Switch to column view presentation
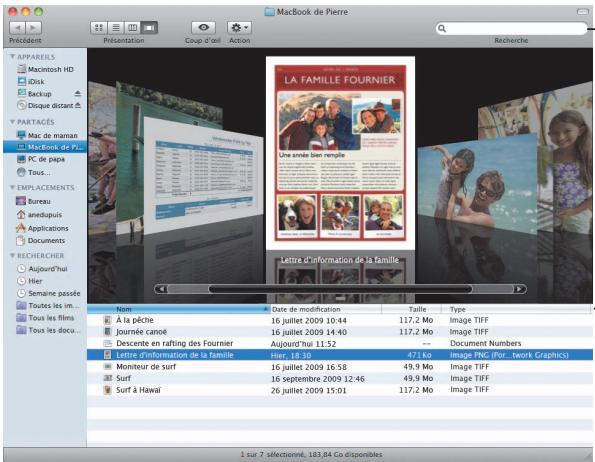 tap(132, 28)
